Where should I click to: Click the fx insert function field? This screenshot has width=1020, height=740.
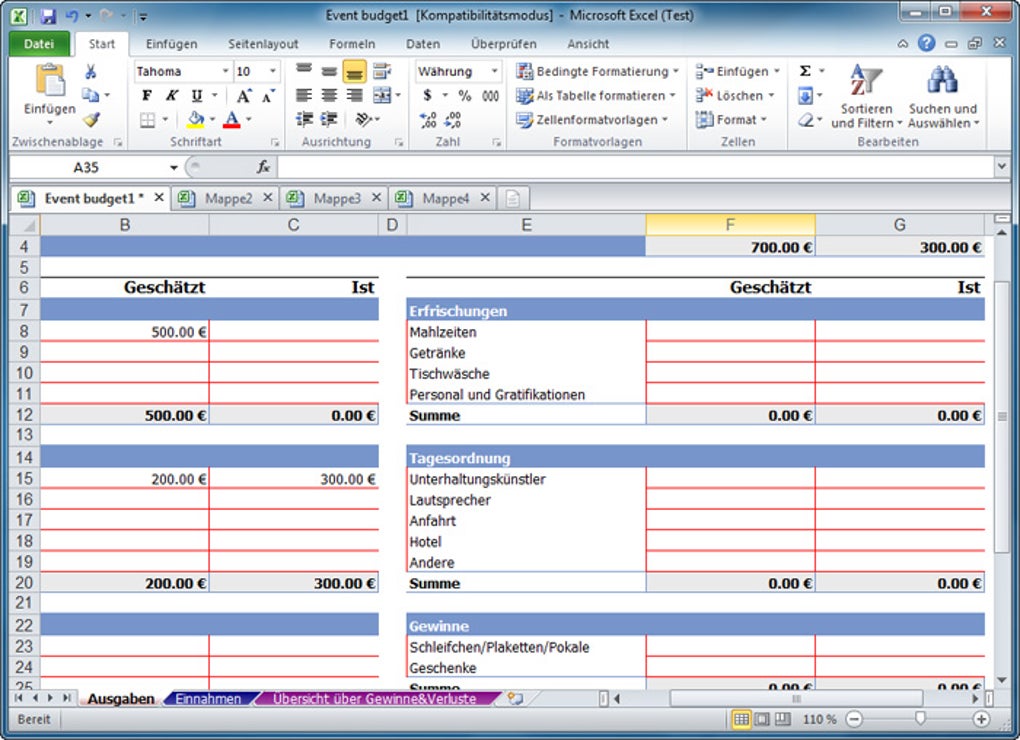tap(262, 166)
